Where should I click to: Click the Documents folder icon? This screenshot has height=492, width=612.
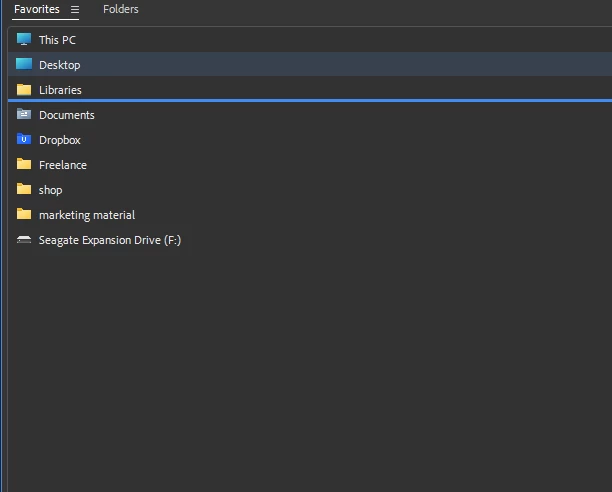click(24, 114)
